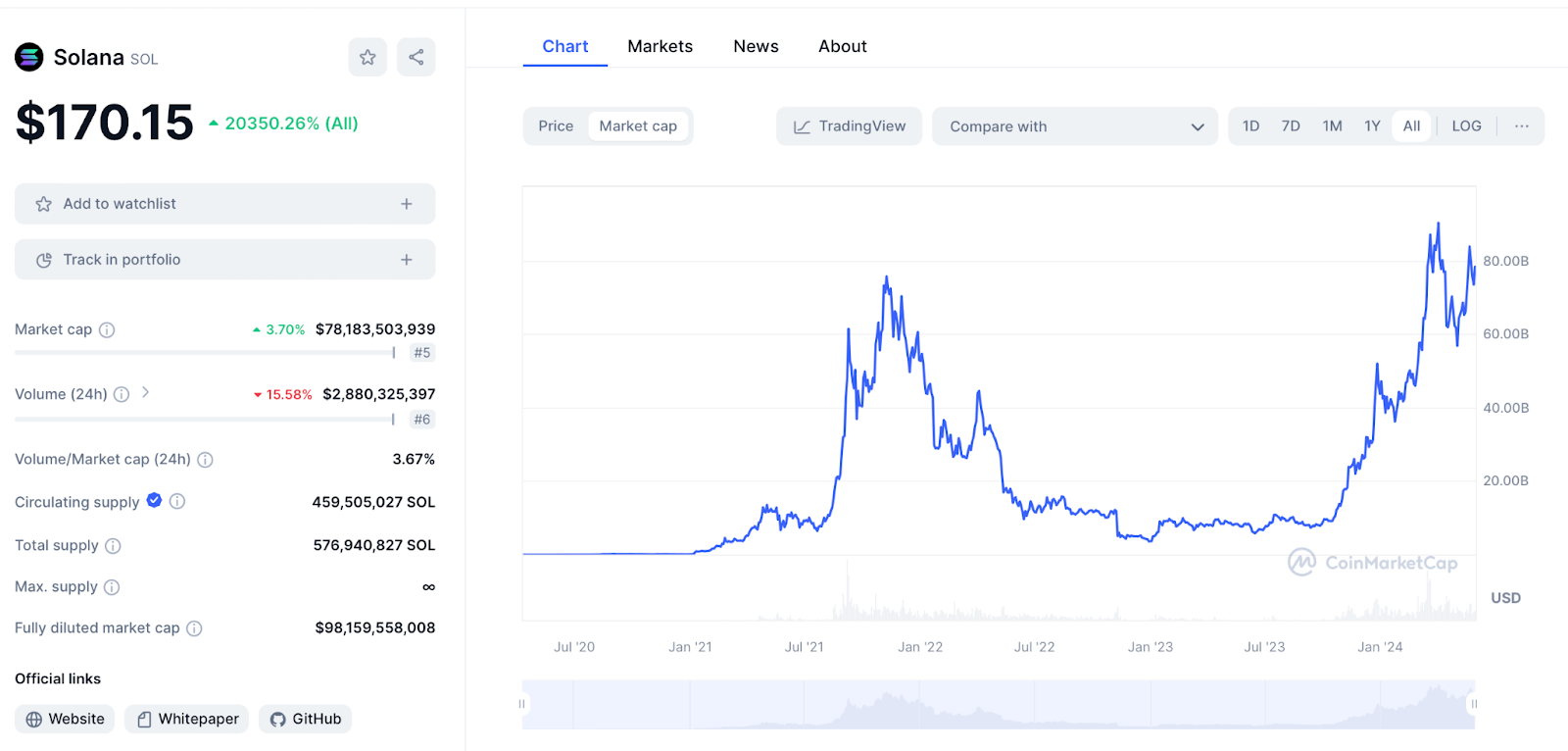Set chart range to 1D

coord(1250,126)
